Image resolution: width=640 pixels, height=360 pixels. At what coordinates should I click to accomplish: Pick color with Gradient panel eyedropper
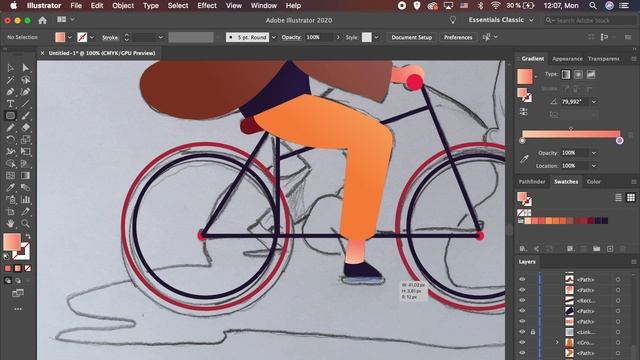[524, 158]
